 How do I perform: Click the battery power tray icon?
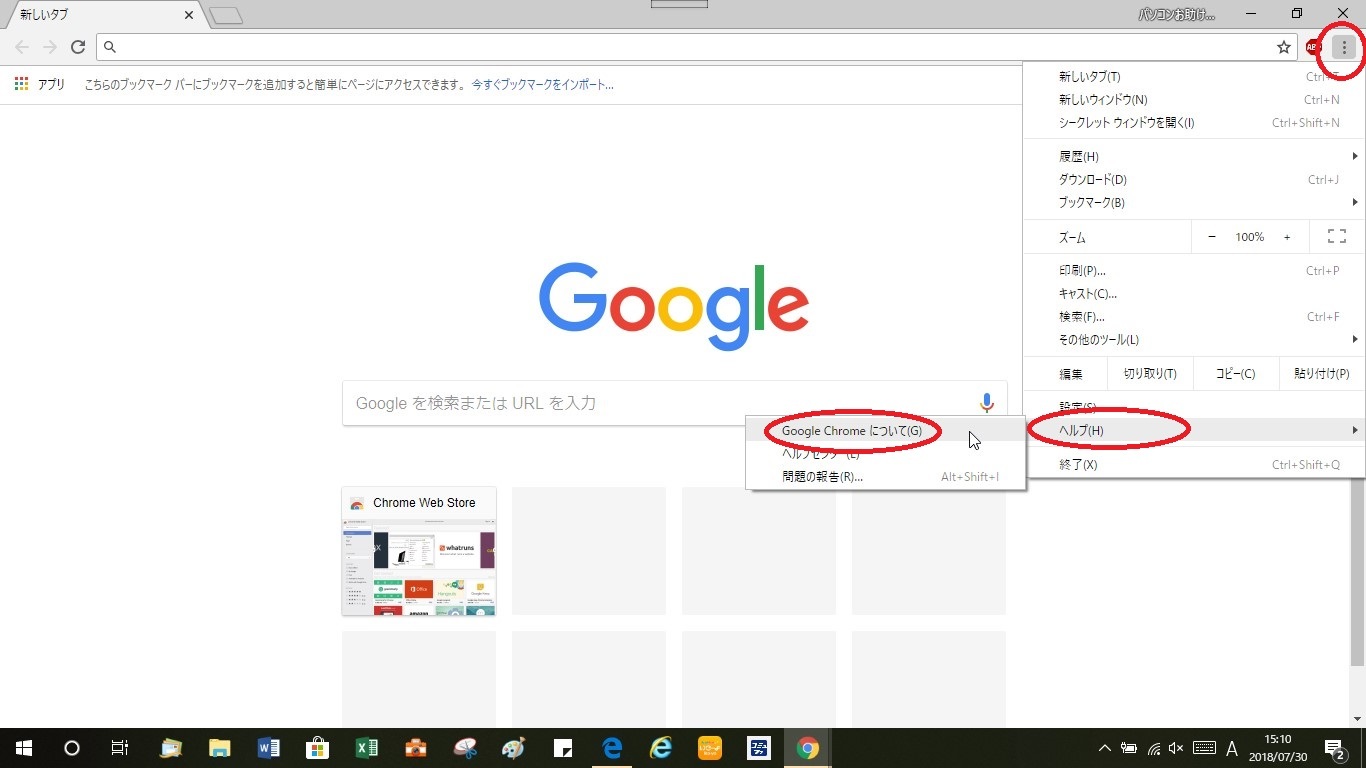[1129, 748]
